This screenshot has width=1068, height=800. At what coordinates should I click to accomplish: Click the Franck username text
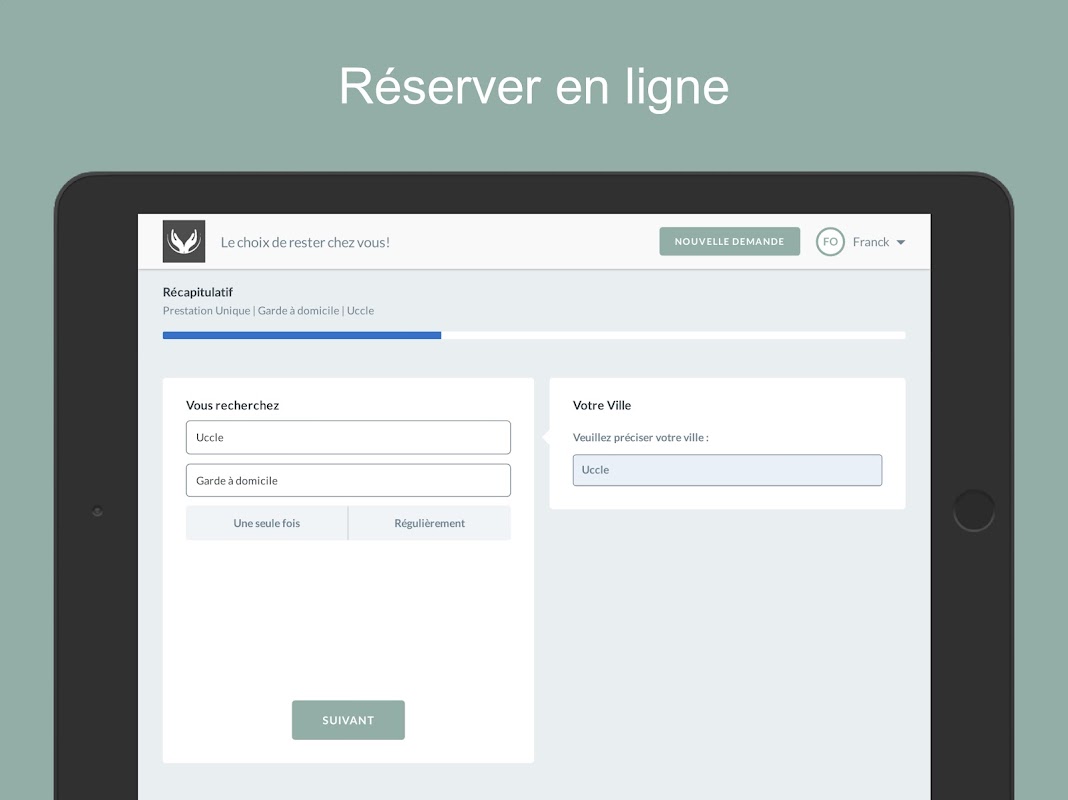[x=871, y=242]
